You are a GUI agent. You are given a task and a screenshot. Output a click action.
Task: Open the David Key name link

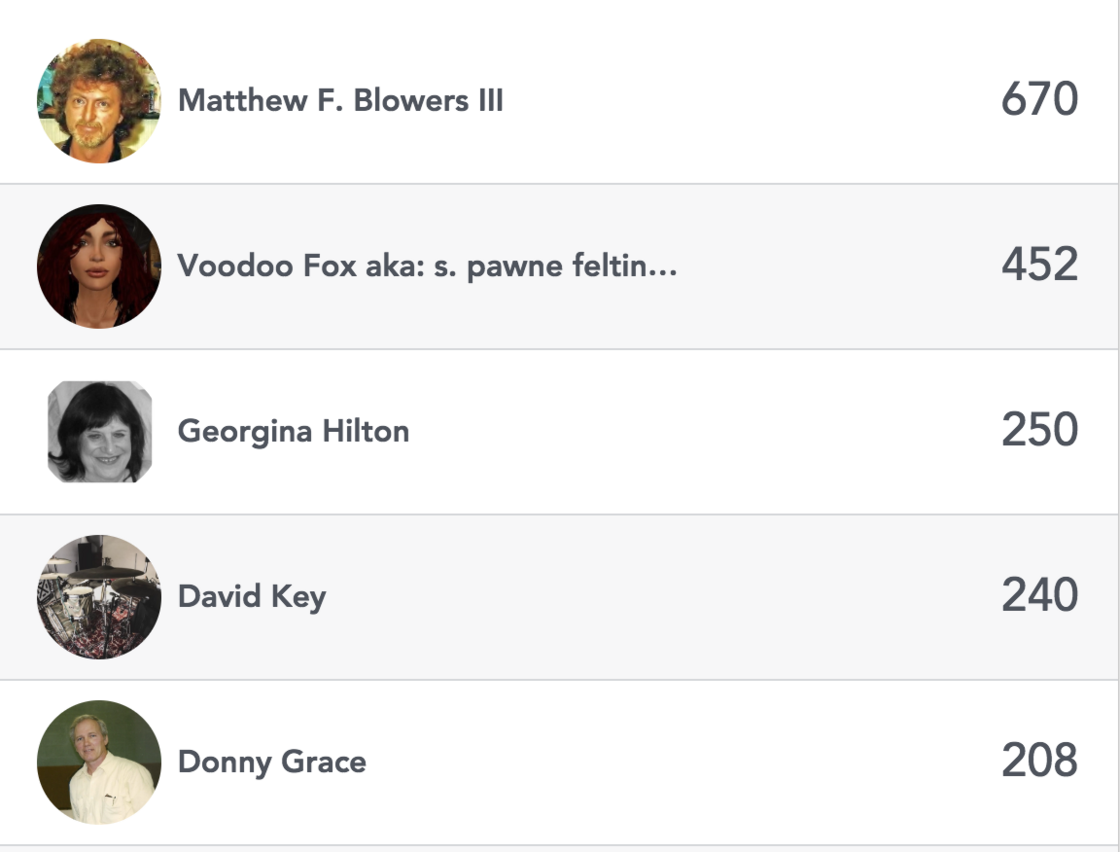point(251,597)
